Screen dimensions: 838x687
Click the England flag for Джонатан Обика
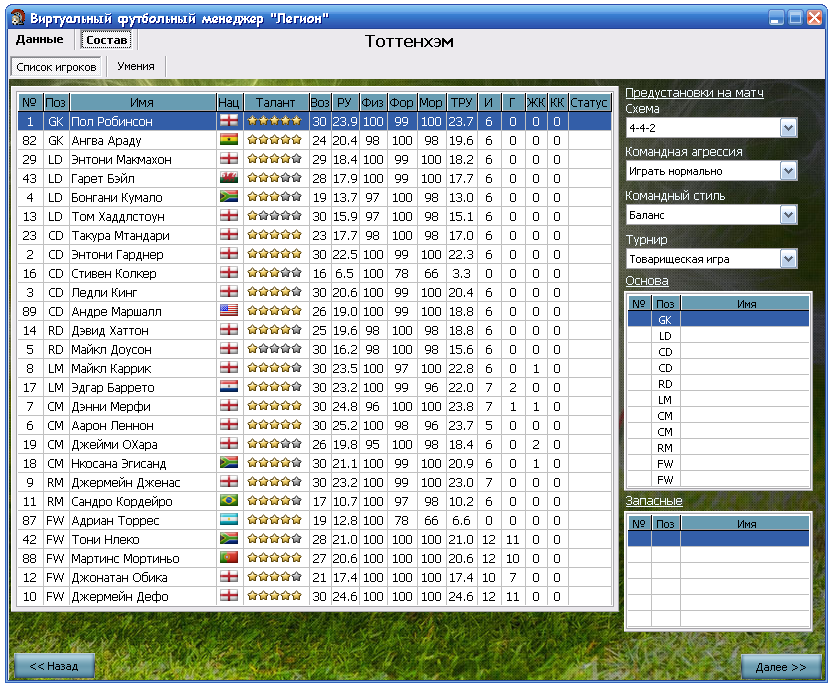229,576
